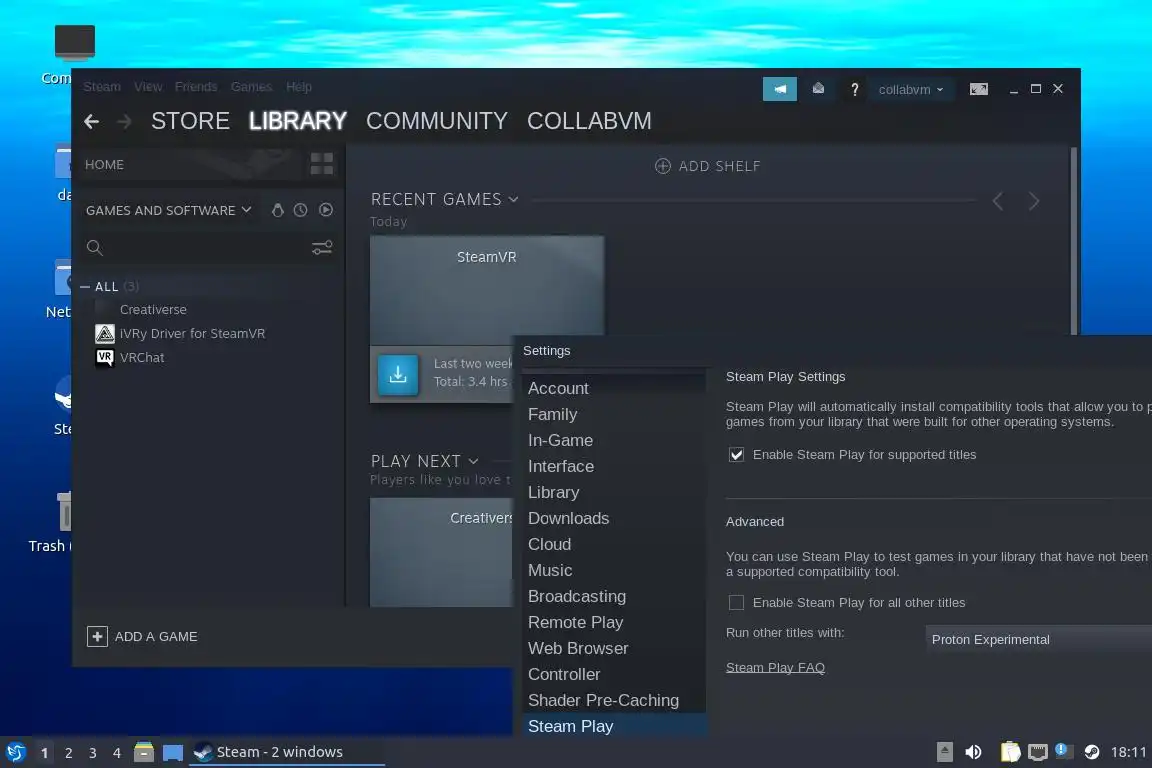Open the taskbar application menu launcher
This screenshot has height=768, width=1152.
(15, 752)
